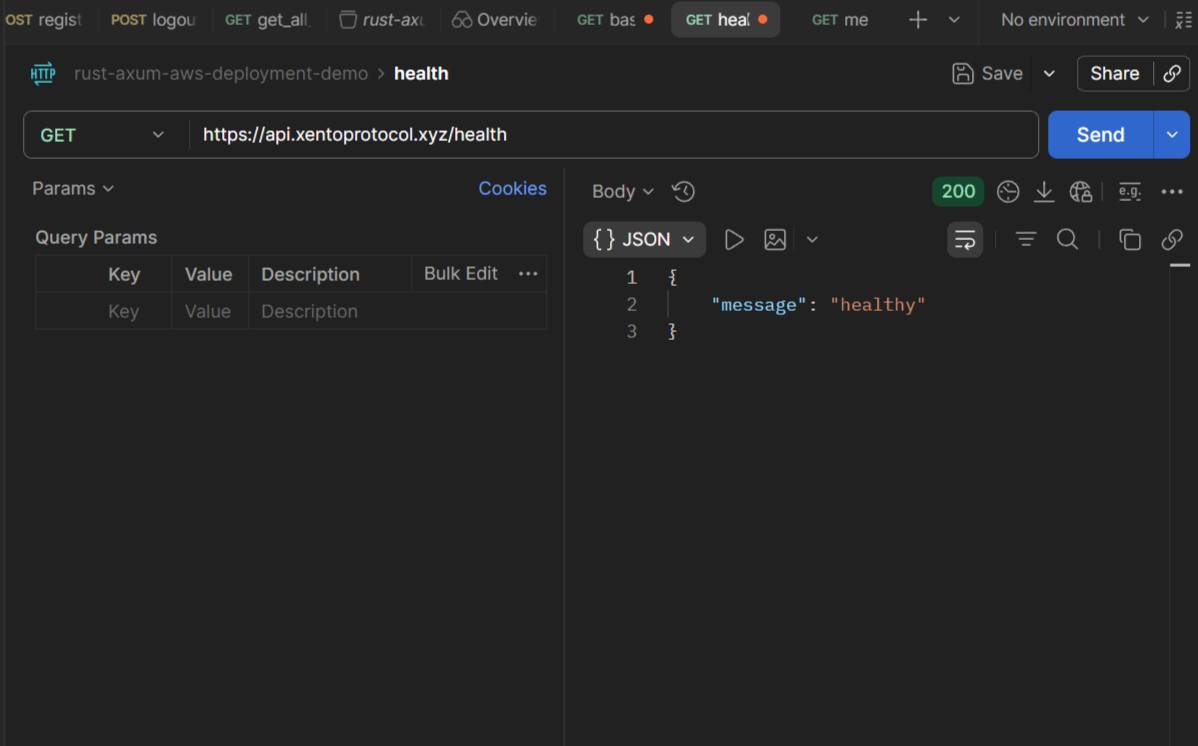The width and height of the screenshot is (1198, 746).
Task: Click the health request name in breadcrumb
Action: (421, 73)
